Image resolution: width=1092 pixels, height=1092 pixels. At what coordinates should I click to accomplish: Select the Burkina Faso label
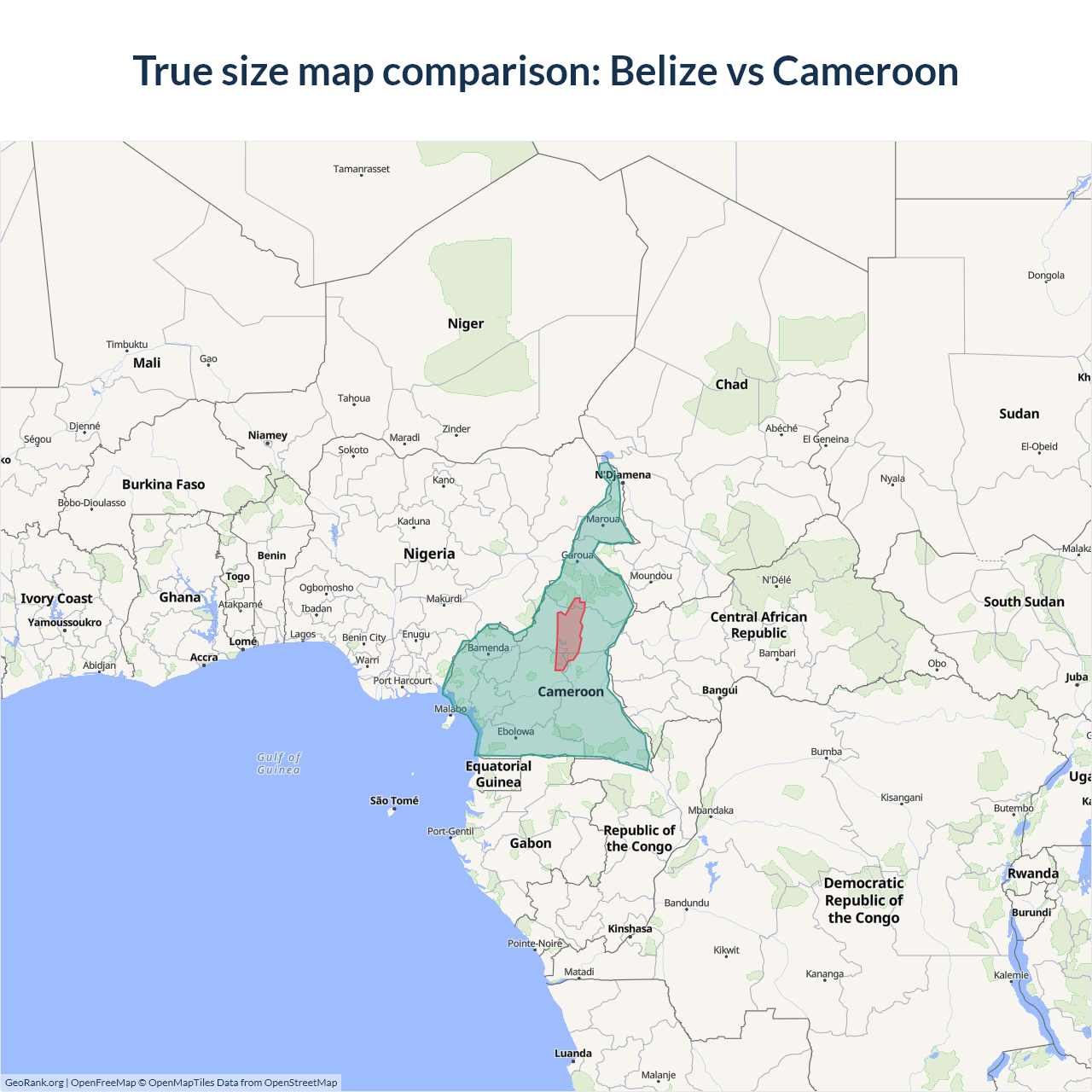click(164, 485)
